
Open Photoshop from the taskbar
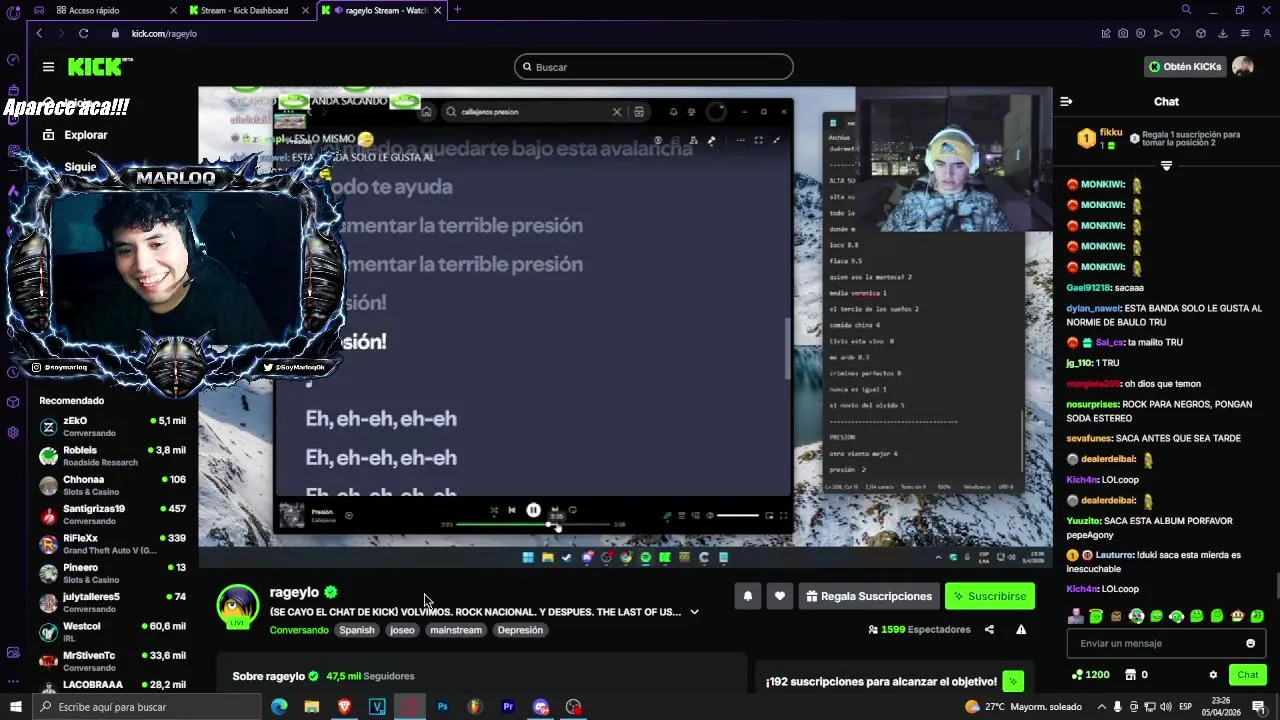tap(442, 707)
